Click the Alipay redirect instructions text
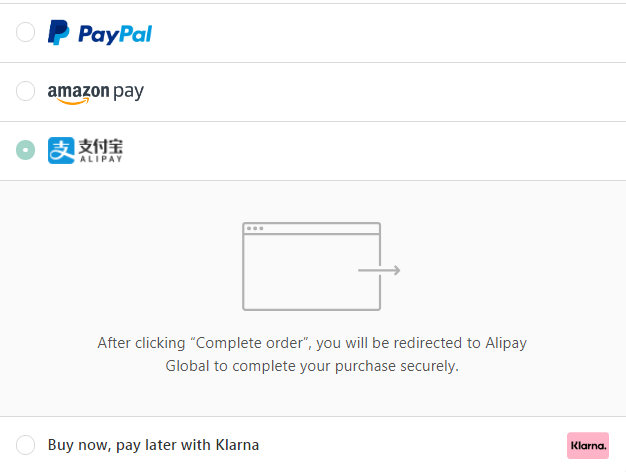 click(312, 354)
